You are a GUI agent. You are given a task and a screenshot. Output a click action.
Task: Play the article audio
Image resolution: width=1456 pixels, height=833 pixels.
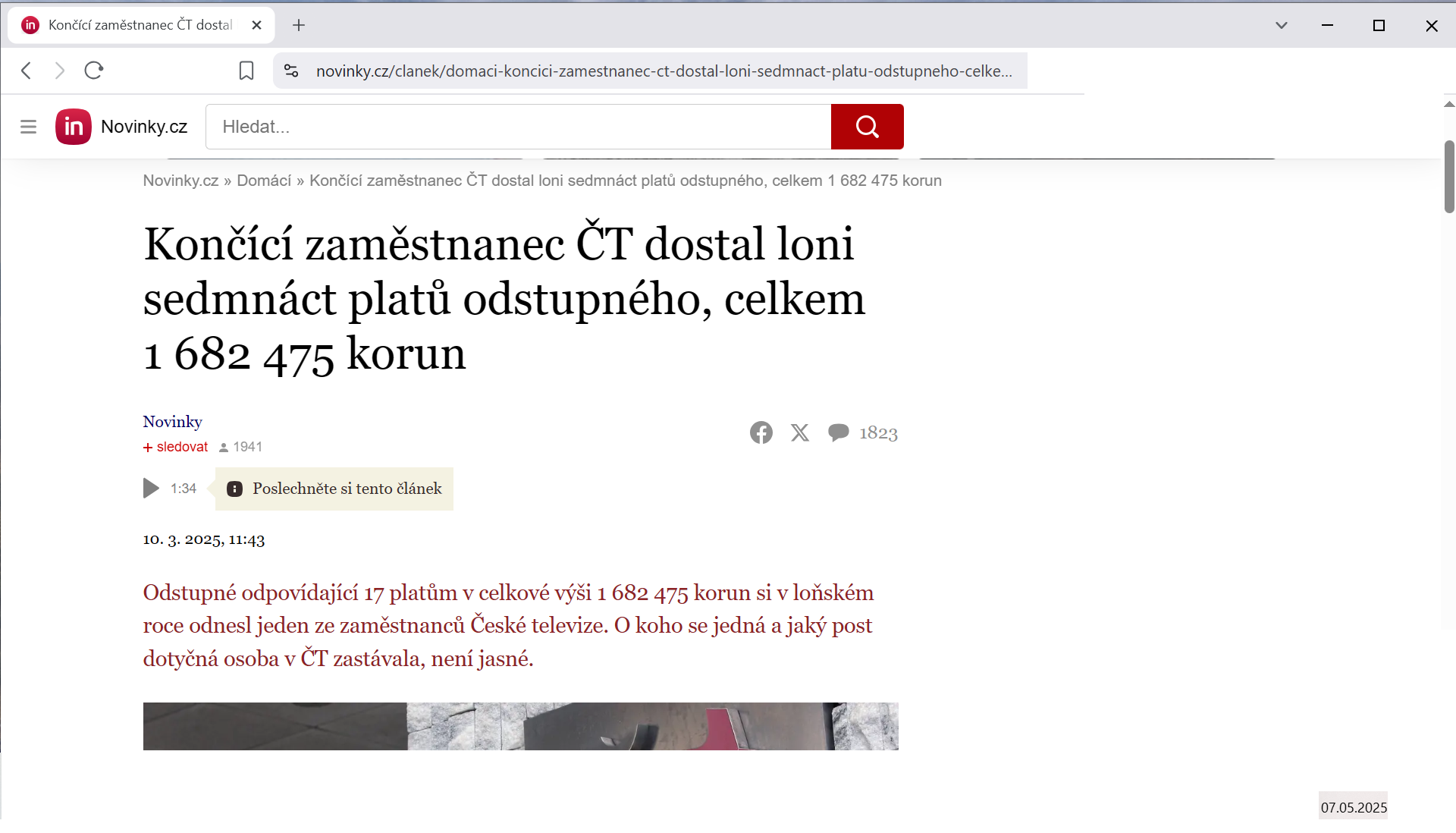click(151, 489)
